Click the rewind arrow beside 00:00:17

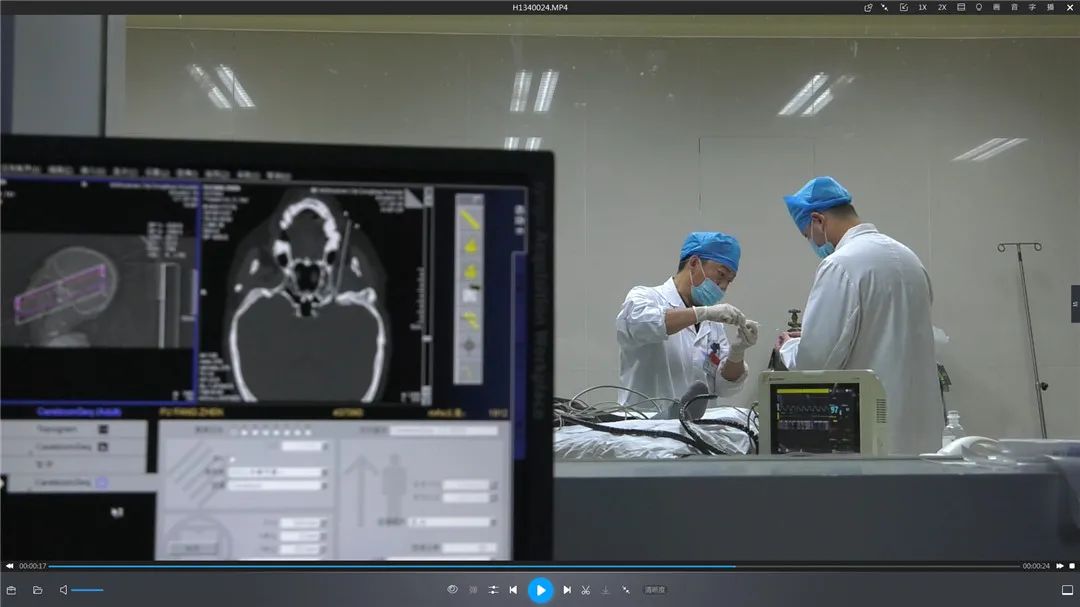click(10, 566)
